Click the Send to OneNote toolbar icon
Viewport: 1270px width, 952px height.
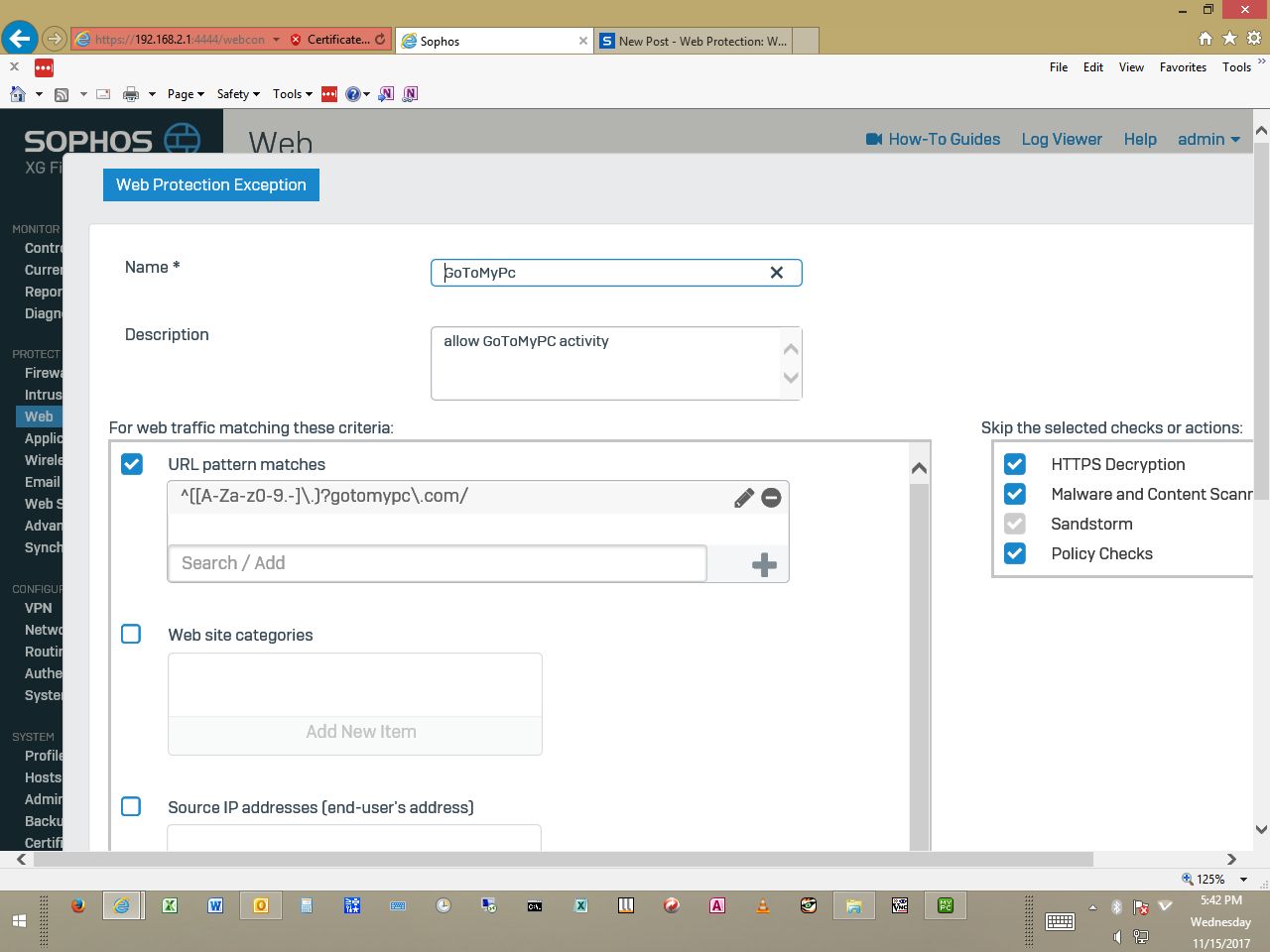387,94
